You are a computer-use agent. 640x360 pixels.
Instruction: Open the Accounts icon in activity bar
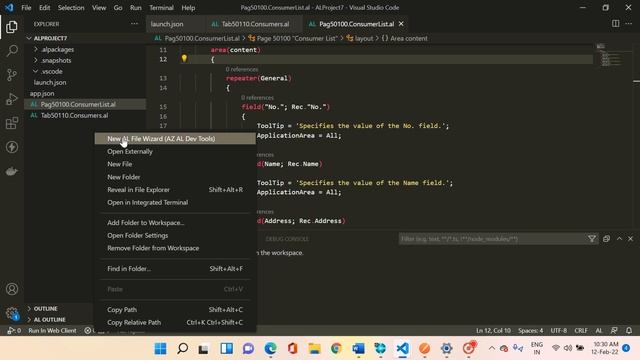[x=12, y=289]
